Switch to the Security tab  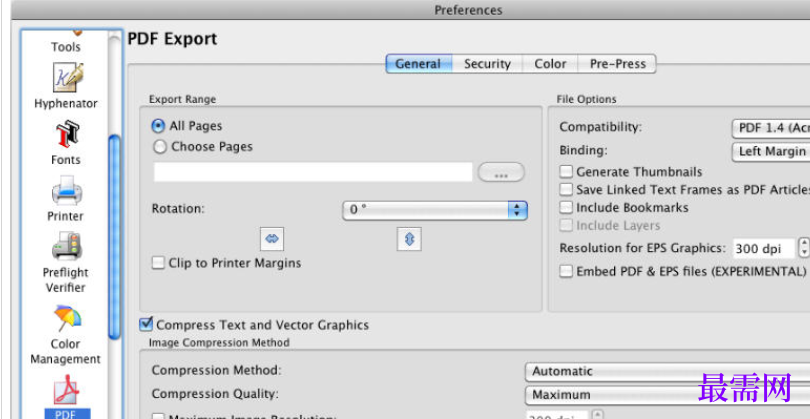click(487, 64)
